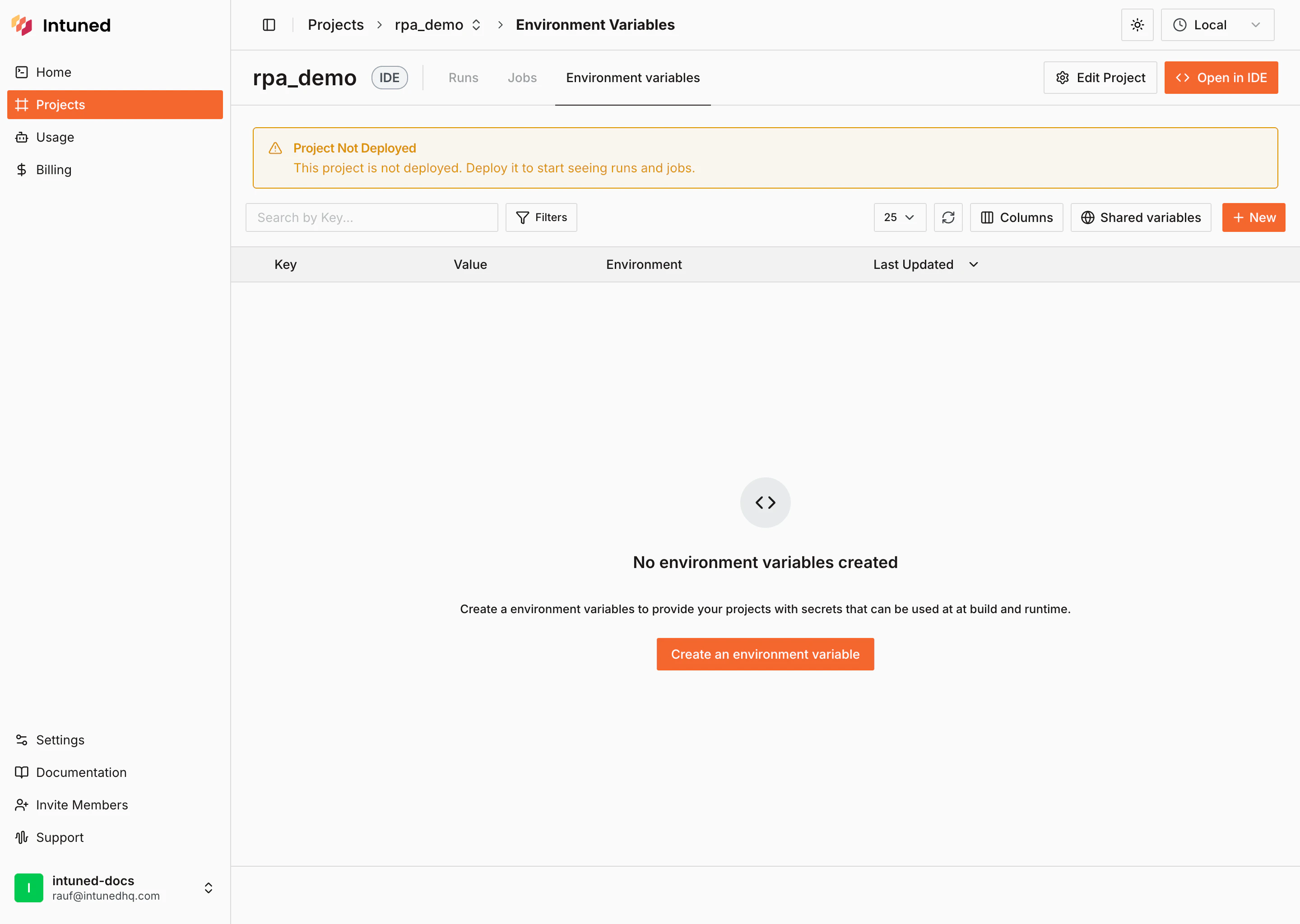Click the Value column header
The width and height of the screenshot is (1300, 924).
point(470,264)
